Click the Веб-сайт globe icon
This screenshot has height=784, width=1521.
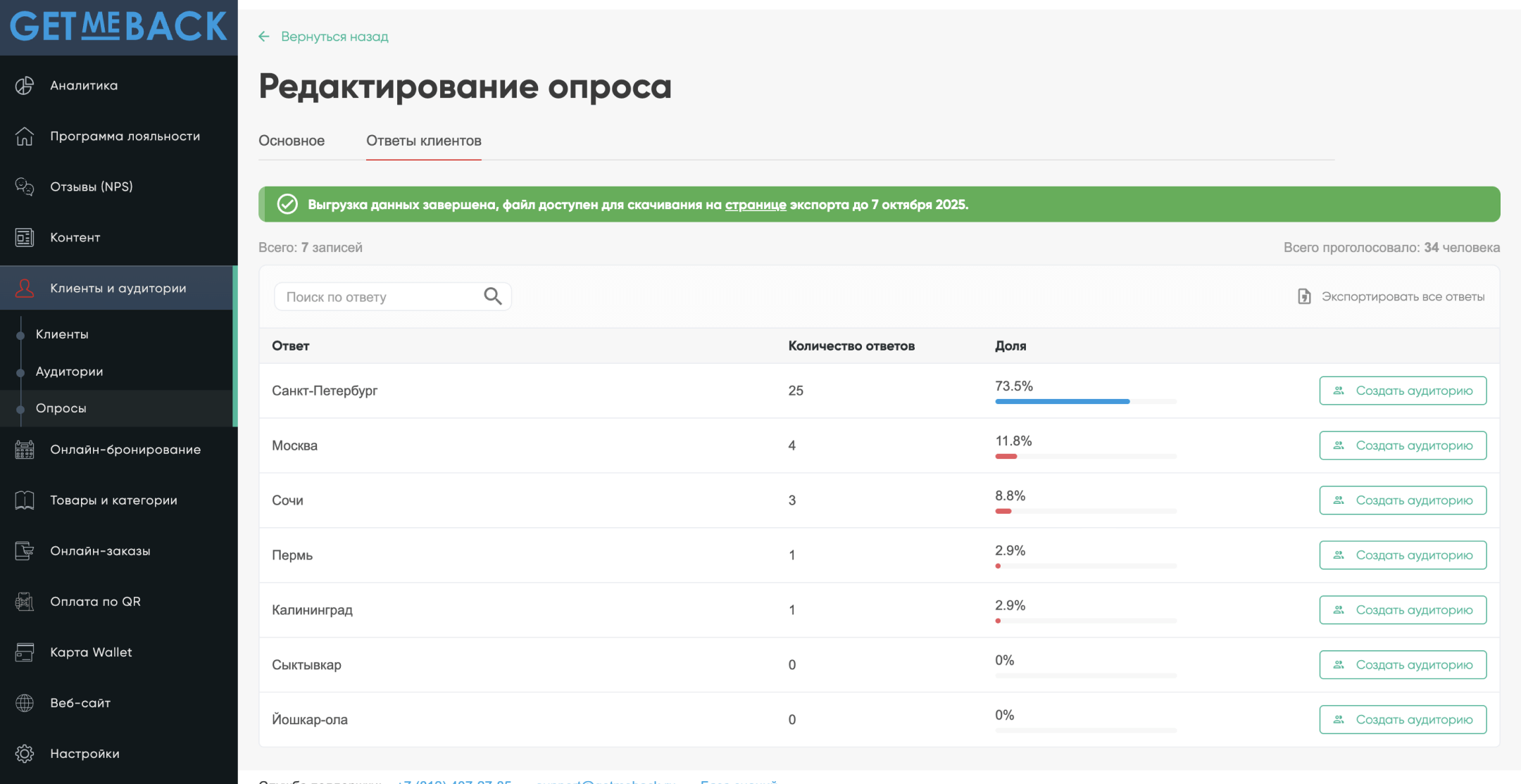(25, 703)
